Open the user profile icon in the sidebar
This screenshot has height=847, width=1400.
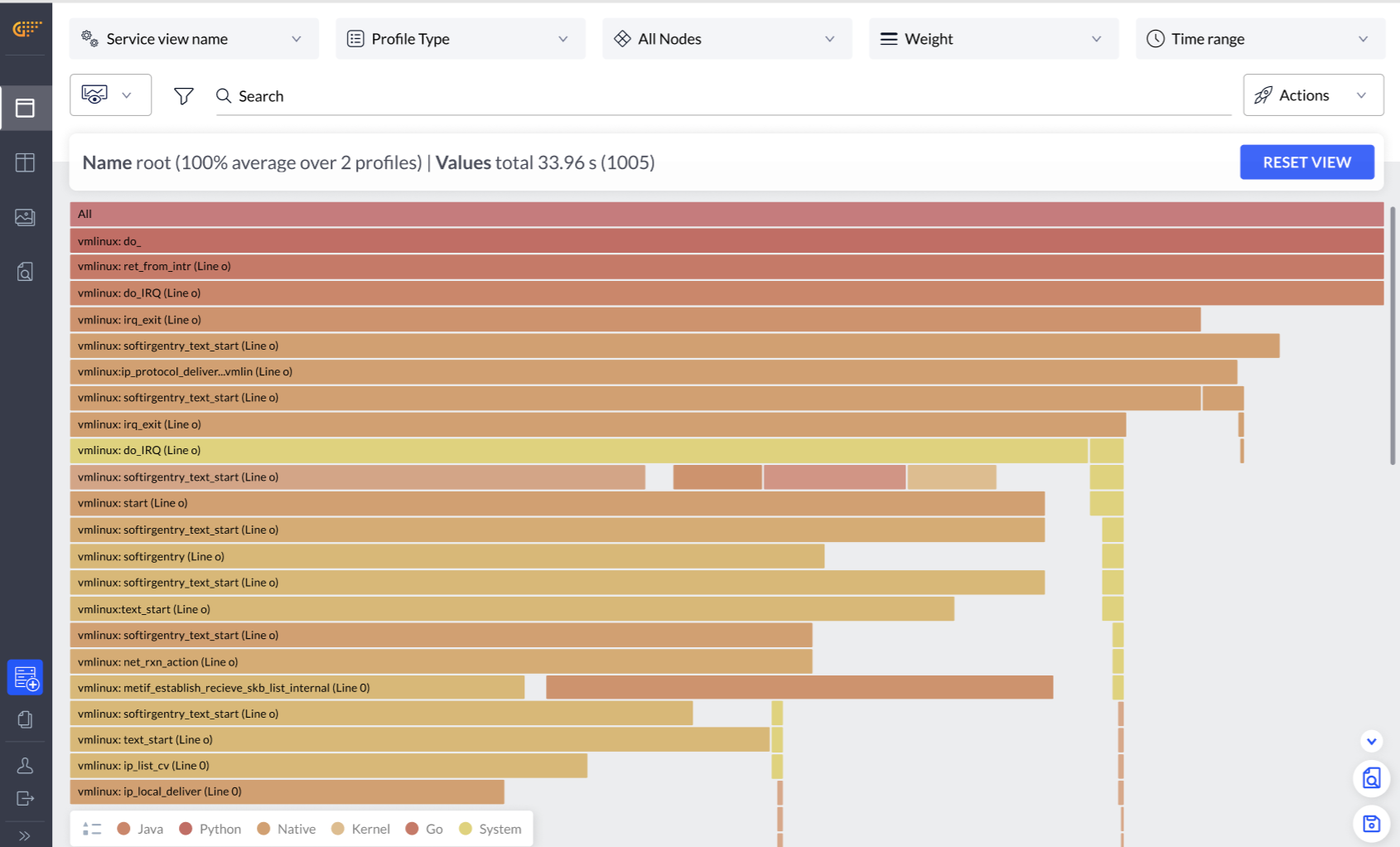click(x=25, y=765)
